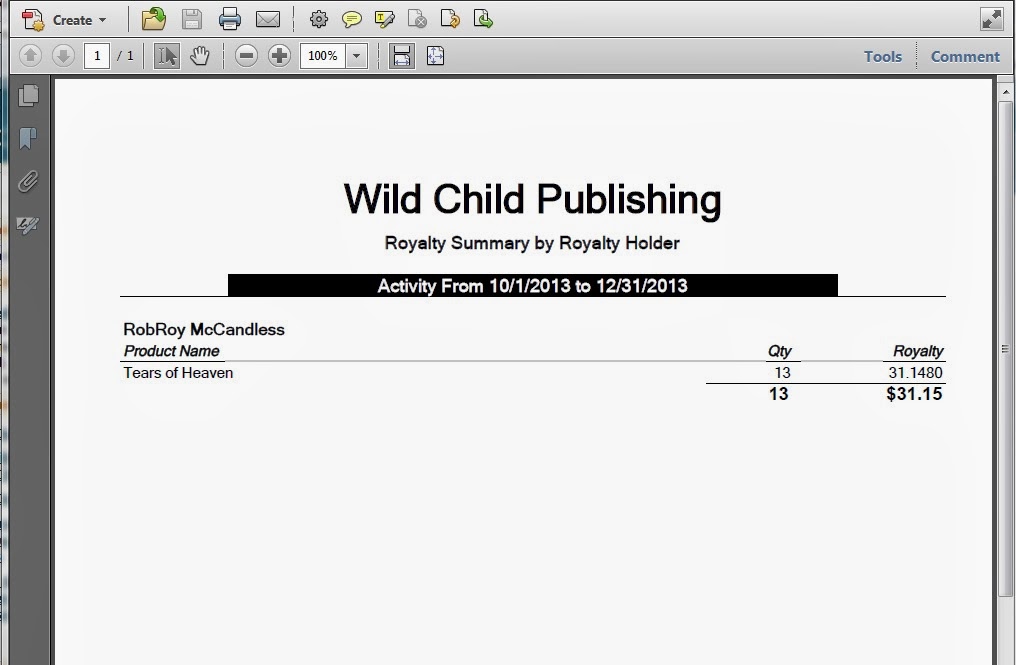Activate the Hand pan tool

200,56
